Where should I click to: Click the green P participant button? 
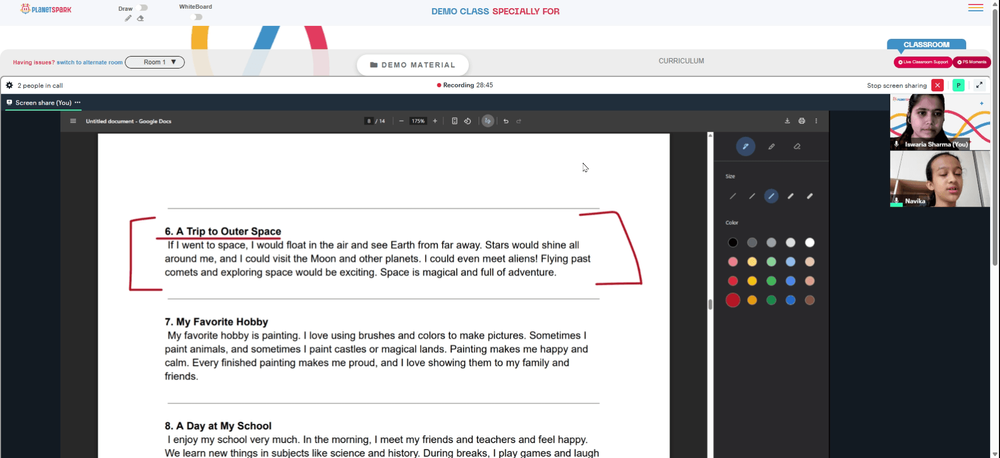(958, 85)
